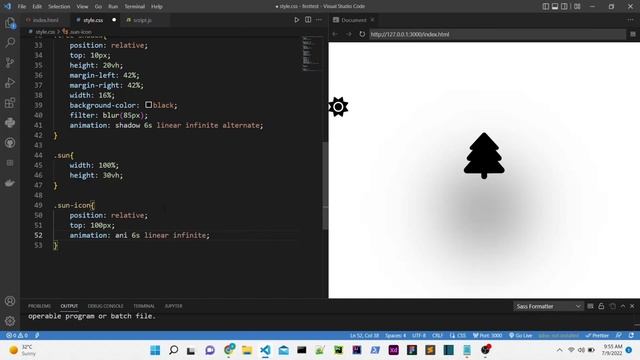The height and width of the screenshot is (360, 640).
Task: Switch to the Debug Console tab
Action: click(105, 306)
